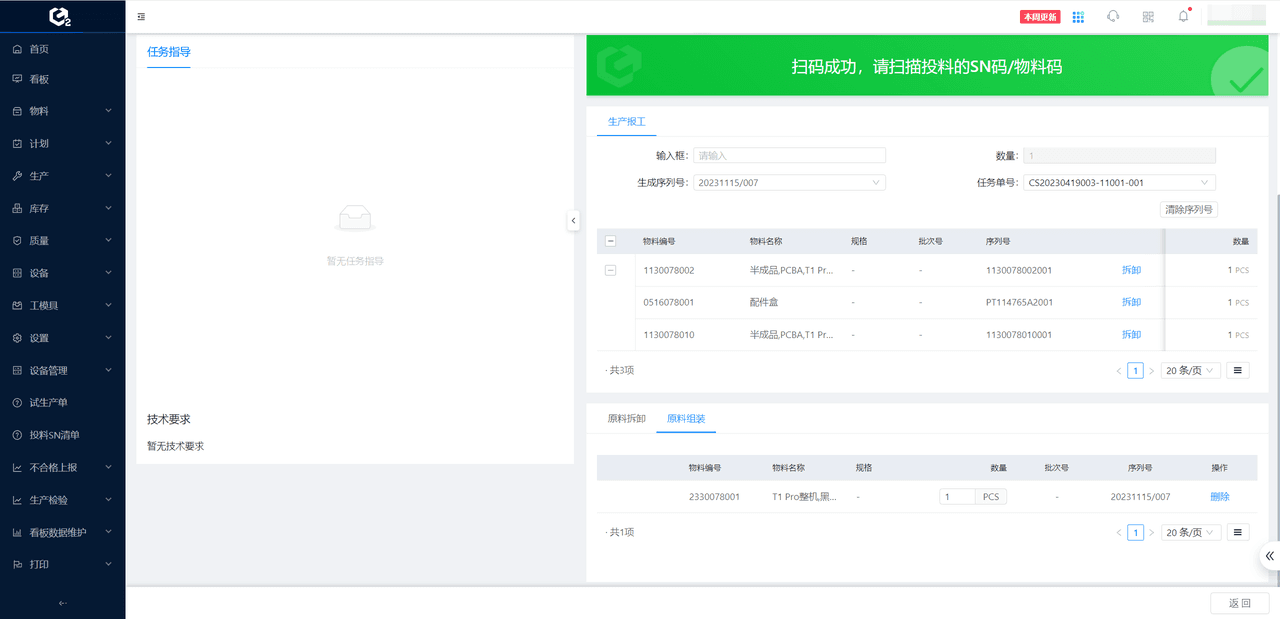Expand the 物料 submenu chevron

[x=108, y=111]
